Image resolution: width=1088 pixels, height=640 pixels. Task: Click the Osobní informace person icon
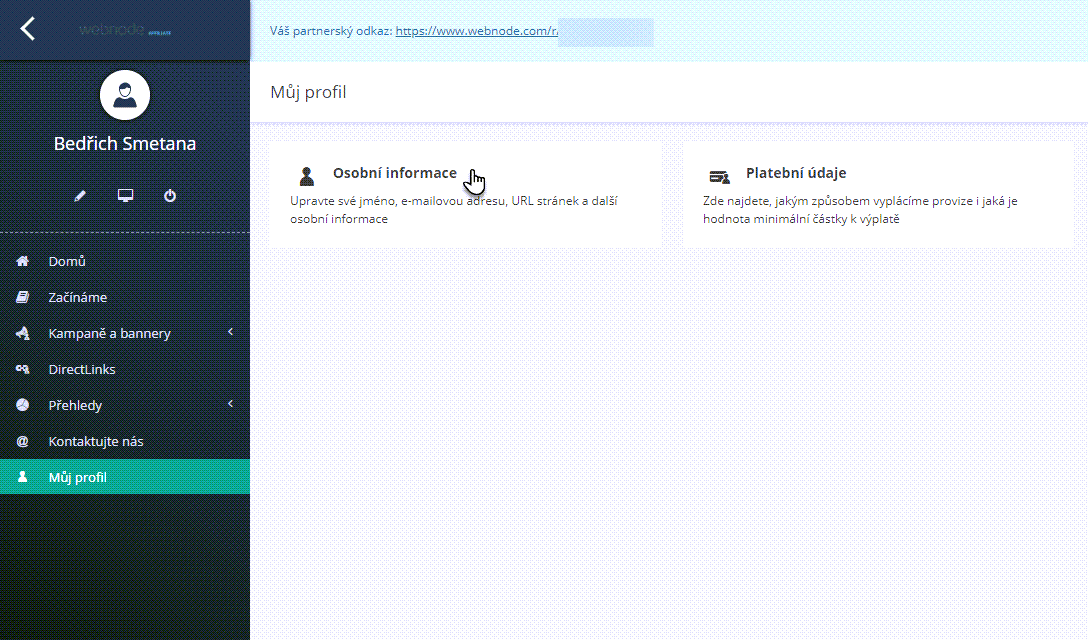(307, 176)
